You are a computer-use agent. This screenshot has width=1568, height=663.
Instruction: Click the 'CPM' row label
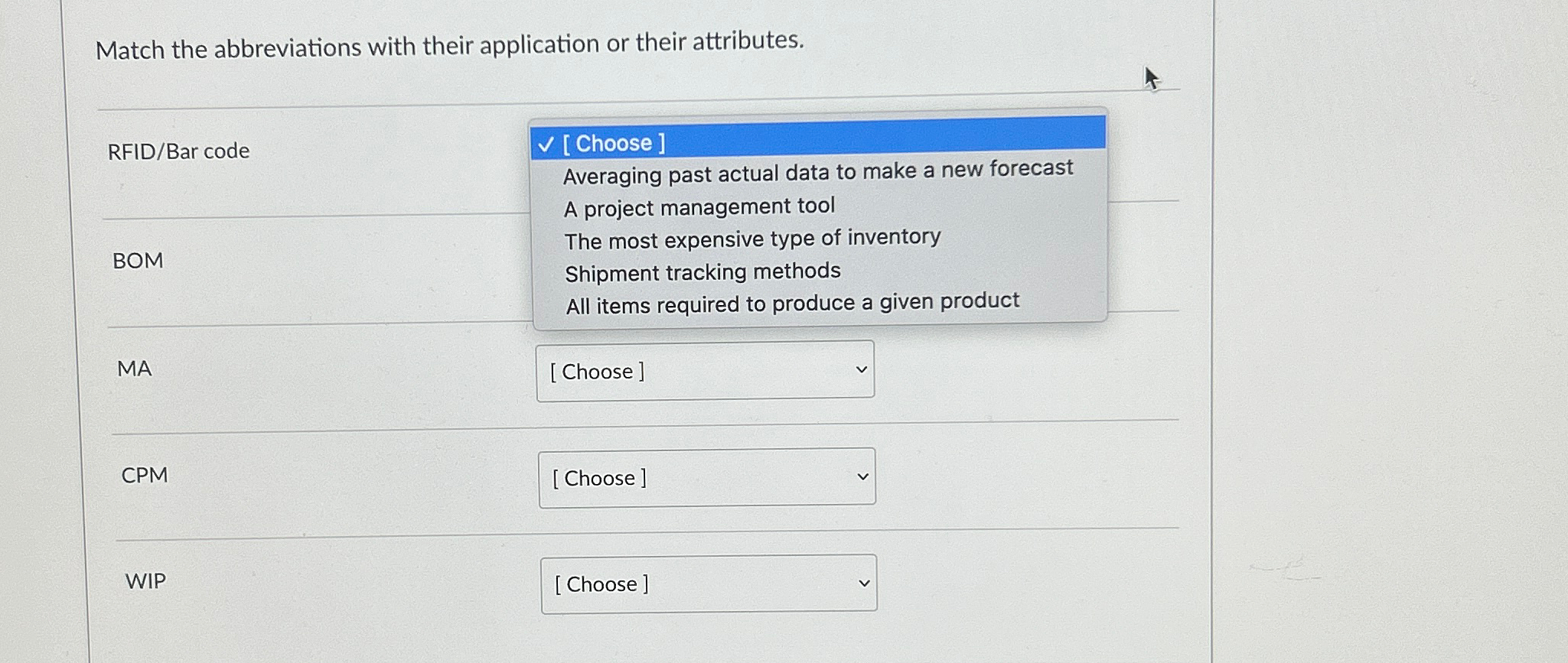pyautogui.click(x=145, y=475)
